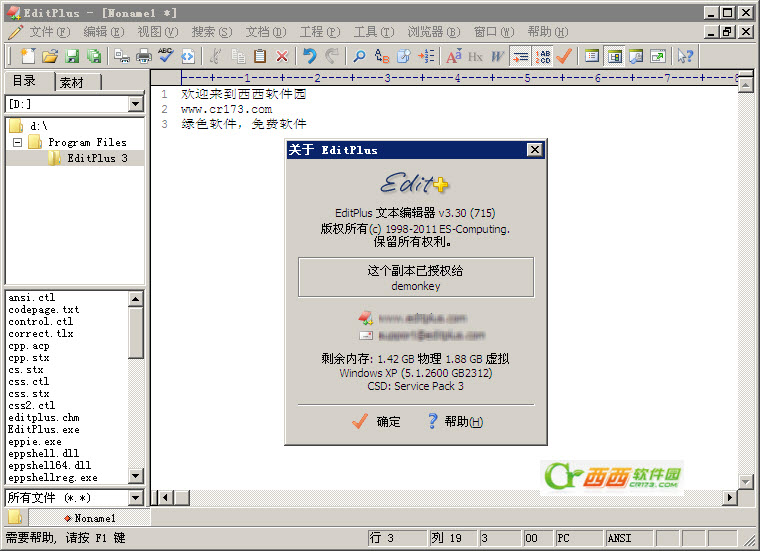Viewport: 760px width, 551px height.
Task: Click the context help arrow icon
Action: click(685, 56)
